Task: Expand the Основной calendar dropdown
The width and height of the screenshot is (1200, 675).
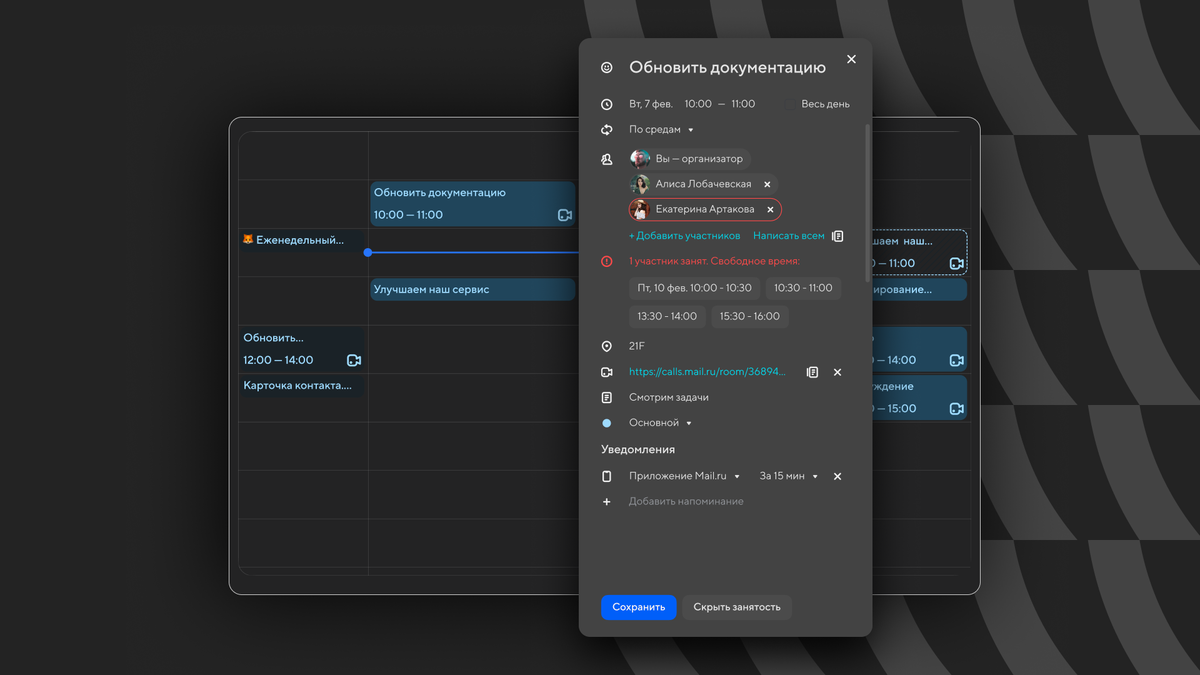Action: pos(661,422)
